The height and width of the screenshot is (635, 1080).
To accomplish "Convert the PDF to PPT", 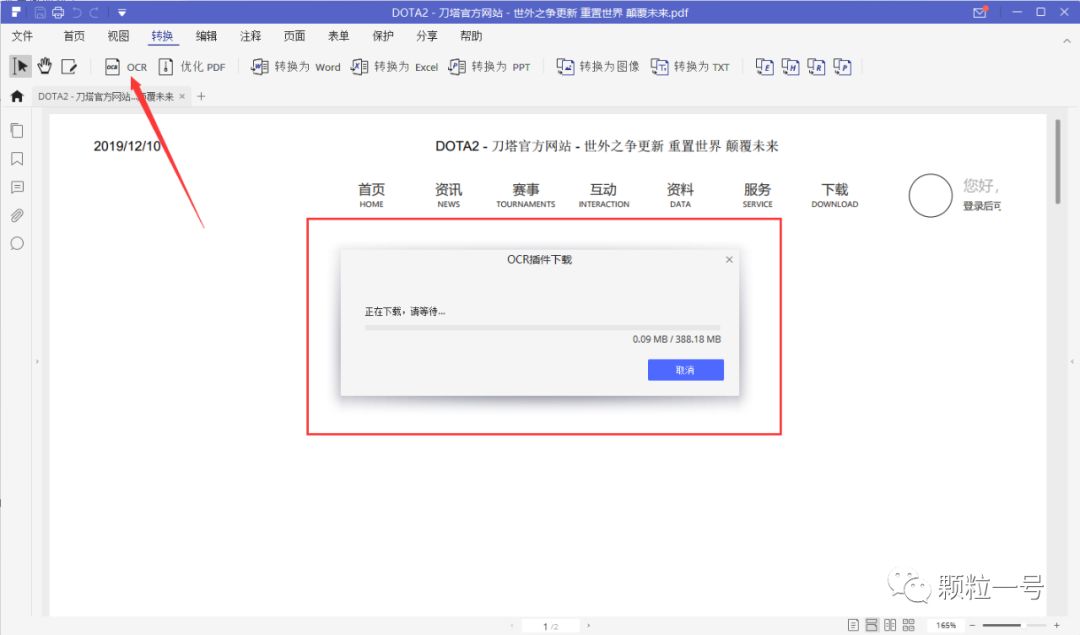I will pos(489,67).
